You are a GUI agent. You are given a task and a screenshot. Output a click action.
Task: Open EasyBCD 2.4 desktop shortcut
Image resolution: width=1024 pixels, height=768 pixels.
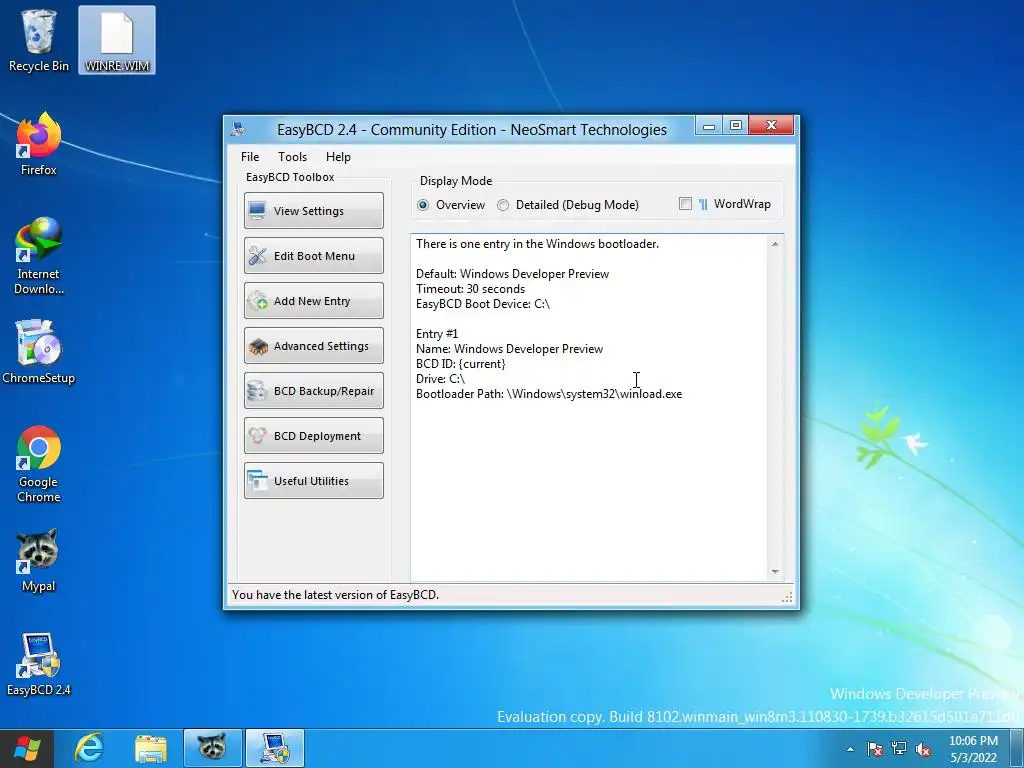[39, 664]
